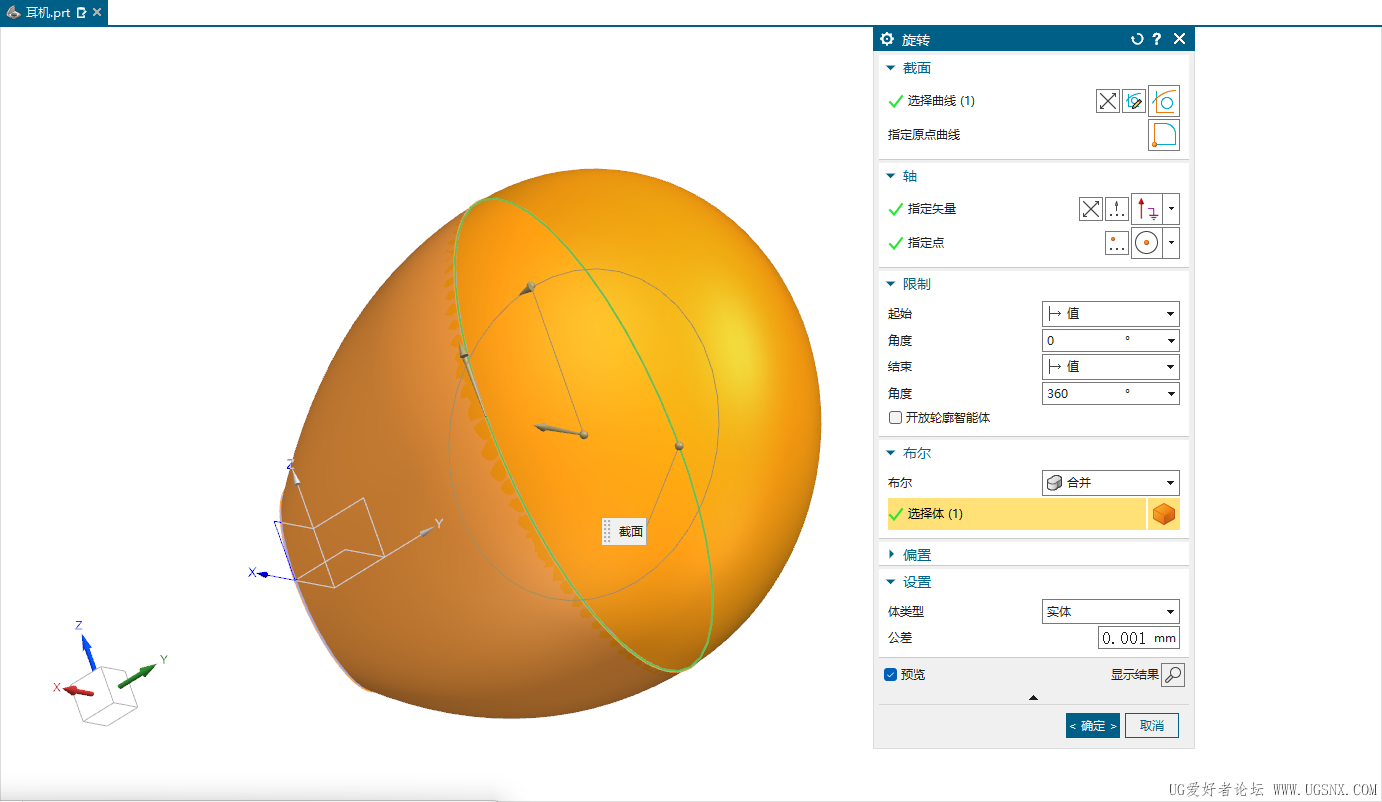
Task: Open help for the 旋转 dialog
Action: click(x=1157, y=39)
